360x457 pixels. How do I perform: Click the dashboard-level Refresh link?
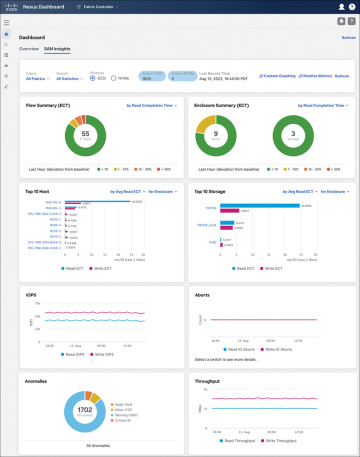pos(349,38)
